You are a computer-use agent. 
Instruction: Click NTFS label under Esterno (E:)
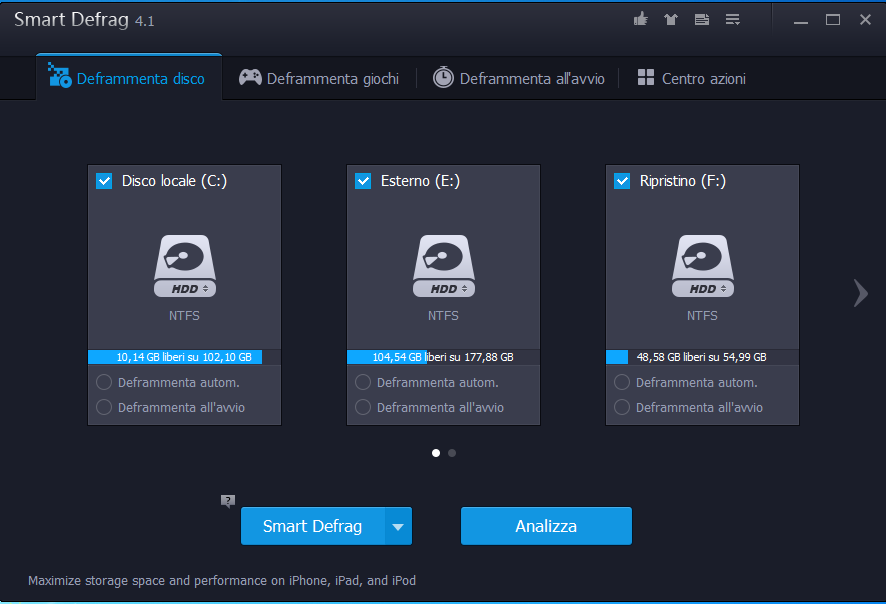443,316
